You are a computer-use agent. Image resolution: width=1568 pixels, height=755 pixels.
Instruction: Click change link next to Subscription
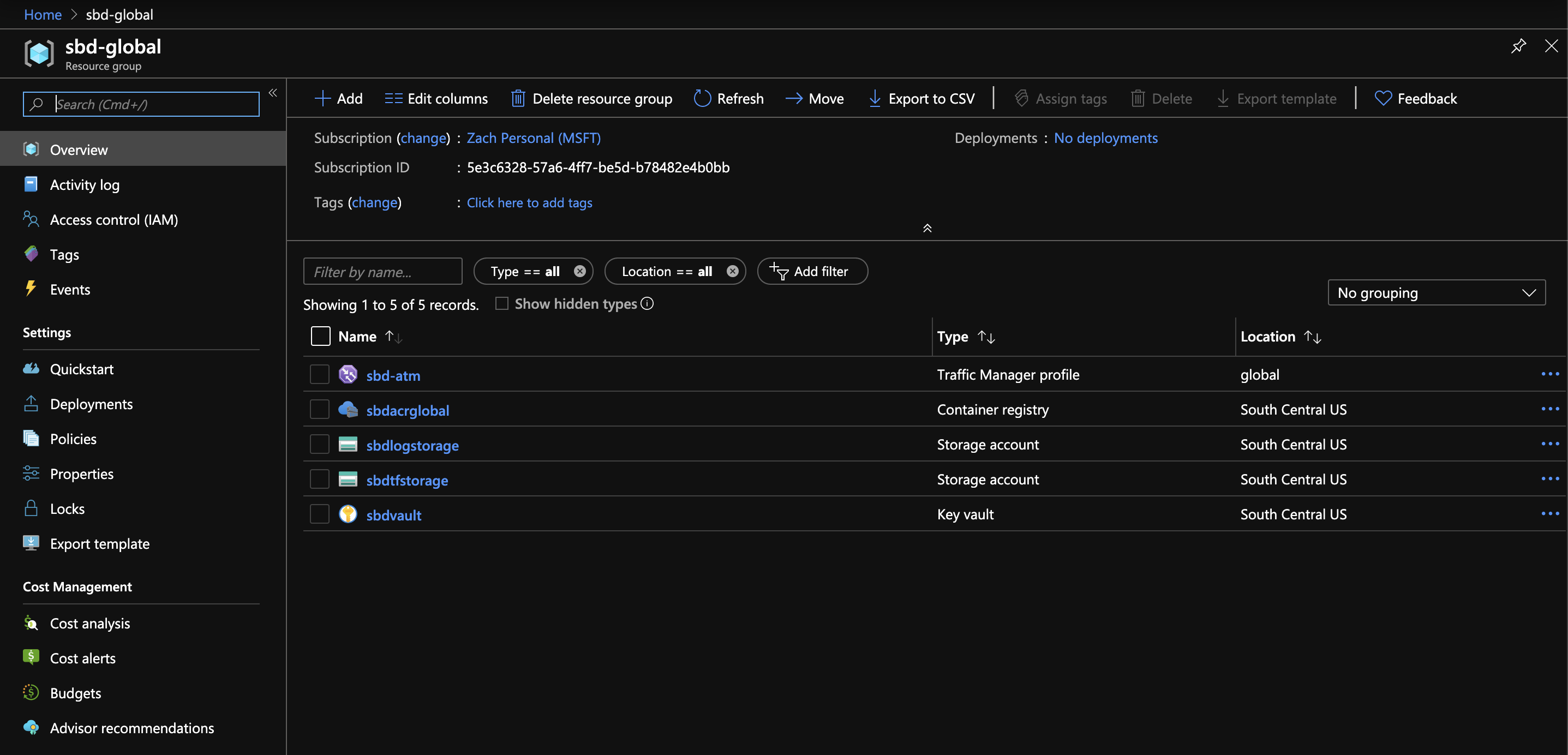423,137
